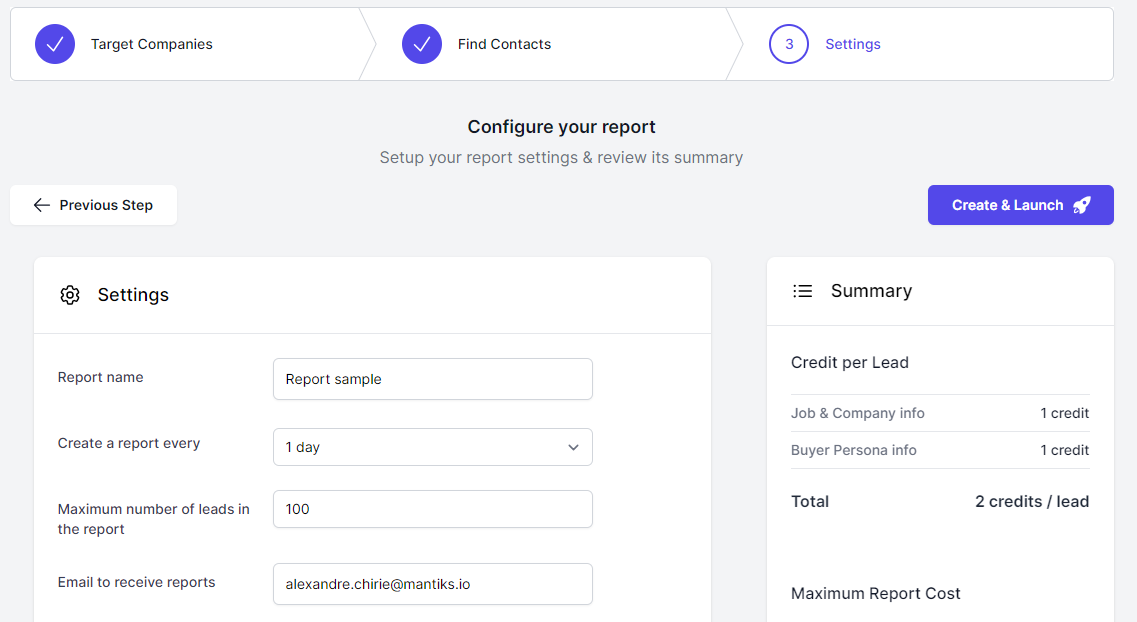Screen dimensions: 1137x622
Task: Focus the Report name input field
Action: coord(432,379)
